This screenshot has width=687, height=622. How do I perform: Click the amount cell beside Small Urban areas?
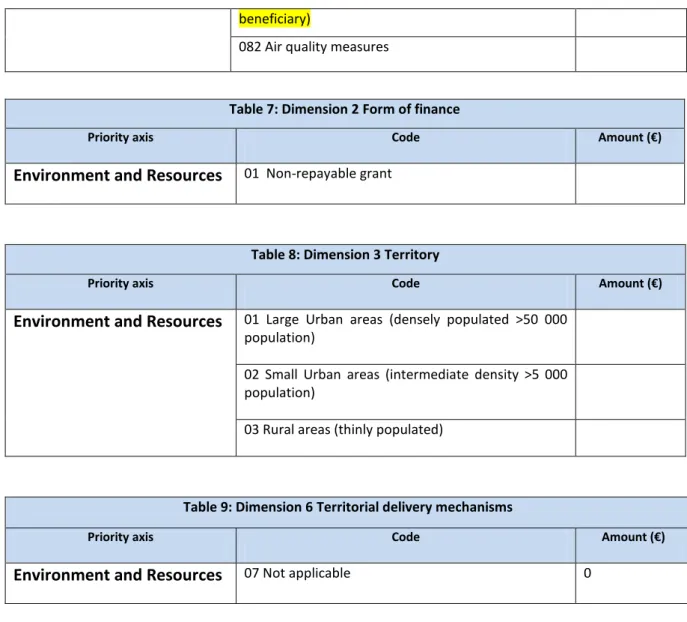click(x=630, y=392)
